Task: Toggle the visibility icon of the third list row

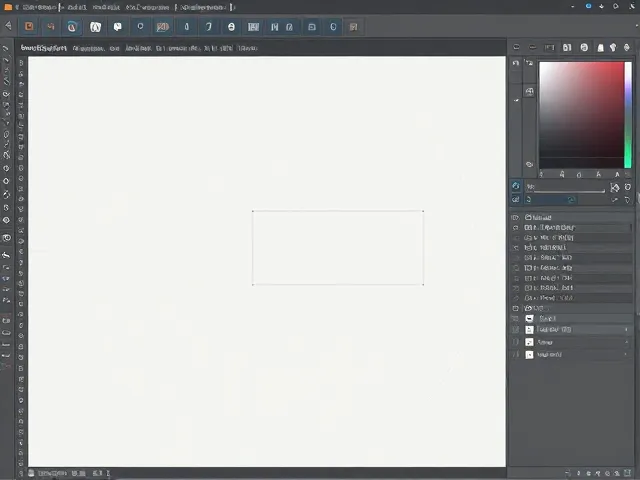Action: pos(516,247)
